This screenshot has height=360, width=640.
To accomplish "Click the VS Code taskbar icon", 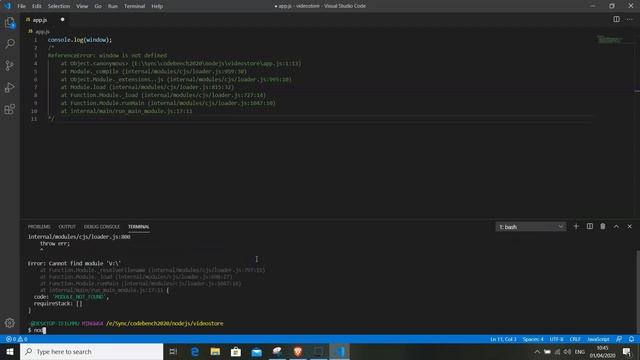I will pyautogui.click(x=340, y=351).
